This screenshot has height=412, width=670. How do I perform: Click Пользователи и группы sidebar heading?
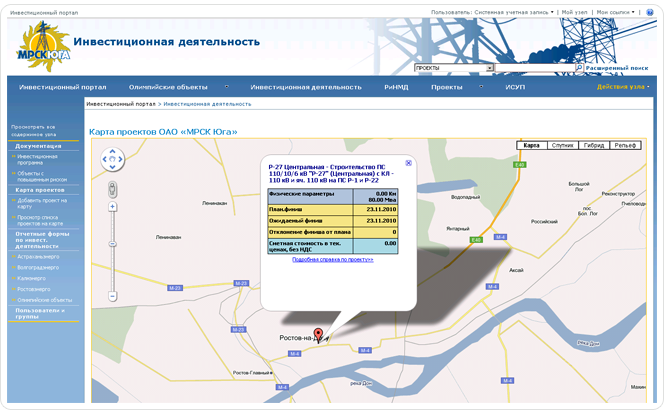(x=40, y=314)
